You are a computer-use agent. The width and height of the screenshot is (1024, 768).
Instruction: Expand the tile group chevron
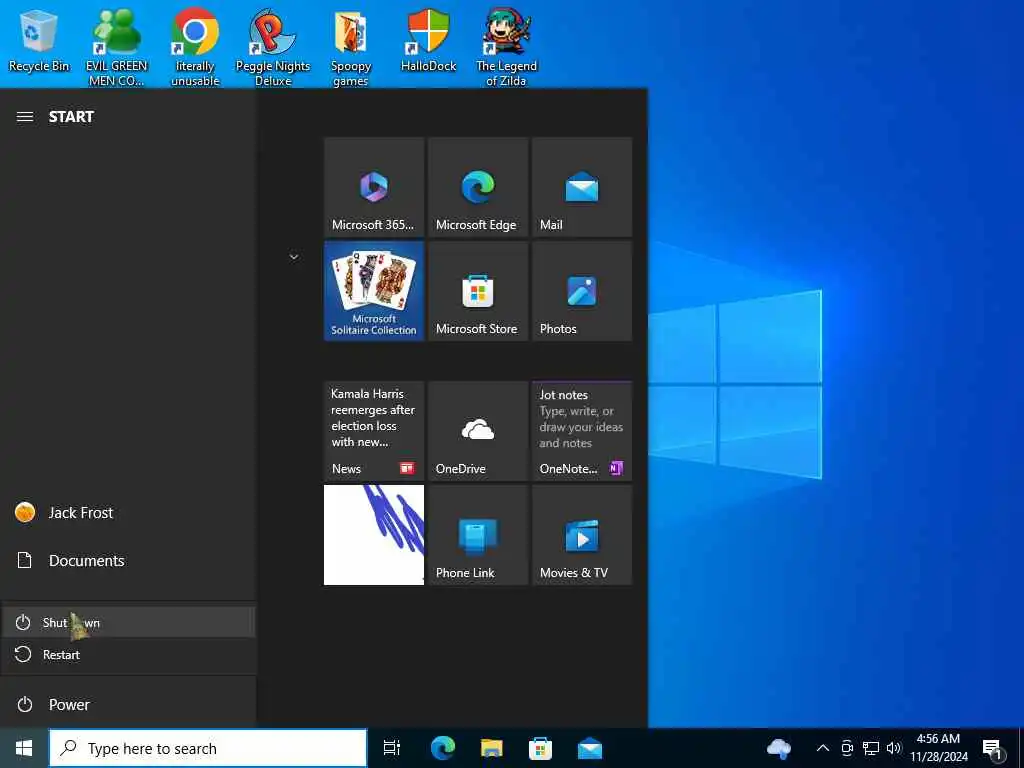coord(294,257)
